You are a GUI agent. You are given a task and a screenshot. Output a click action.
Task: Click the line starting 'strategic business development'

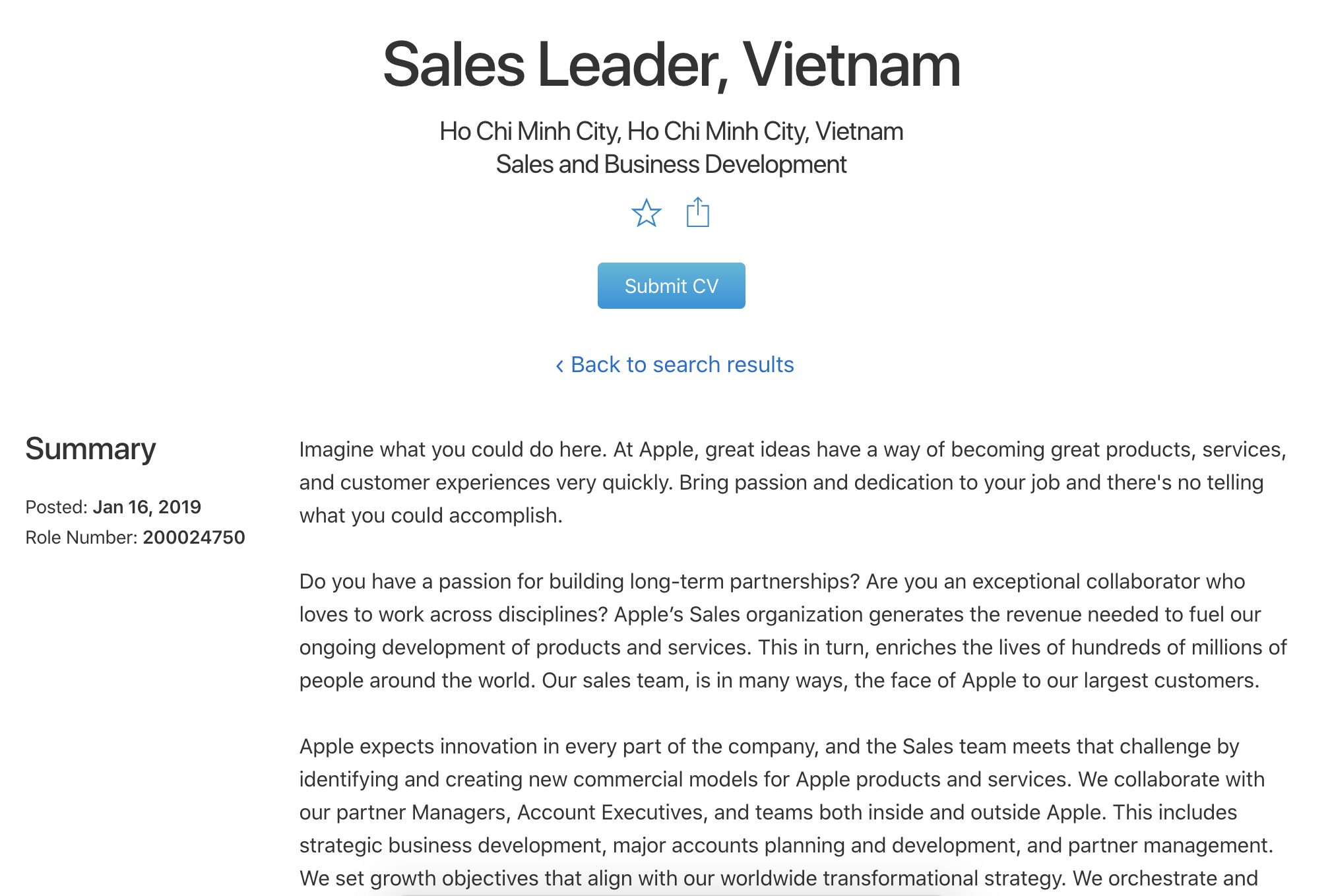[786, 845]
